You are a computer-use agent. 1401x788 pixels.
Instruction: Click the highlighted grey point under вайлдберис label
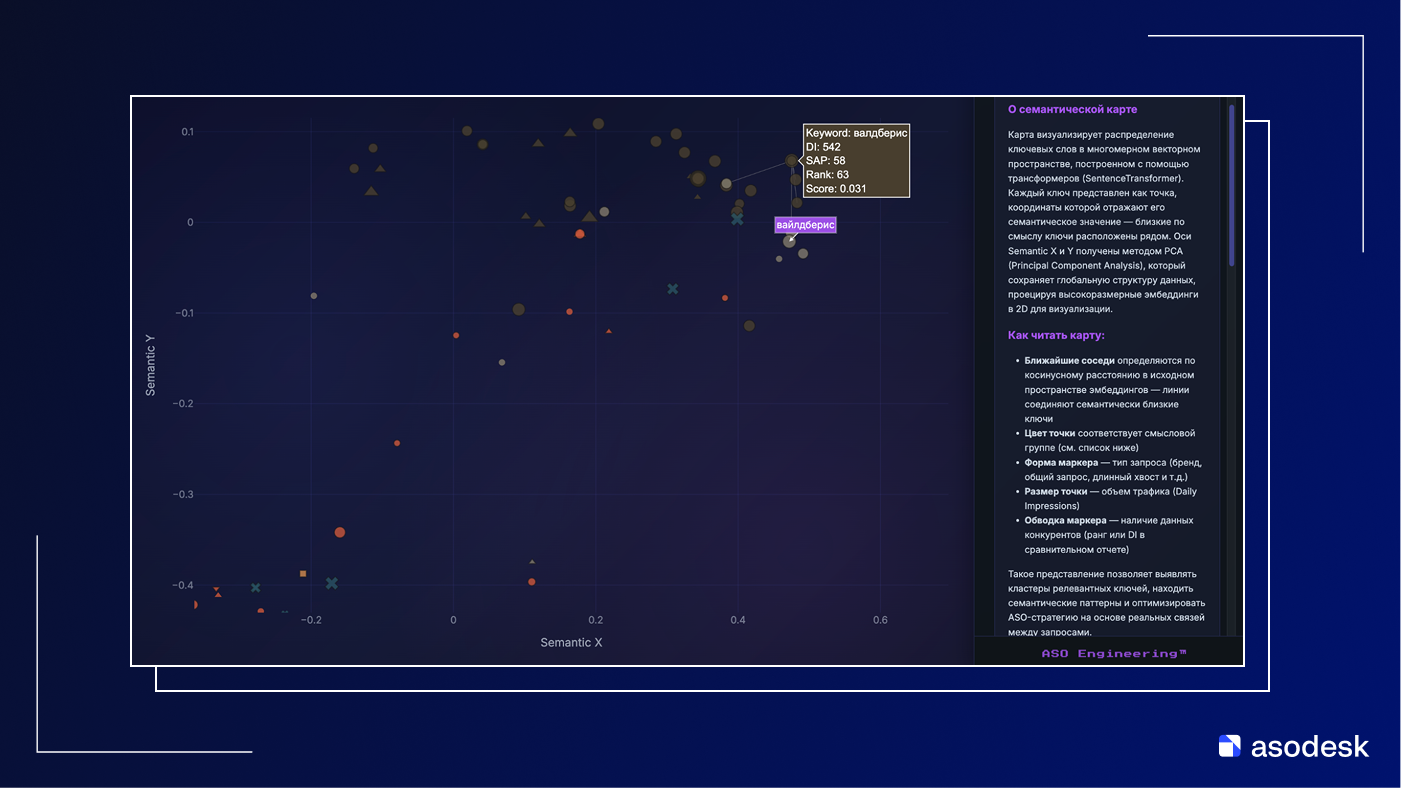coord(790,242)
